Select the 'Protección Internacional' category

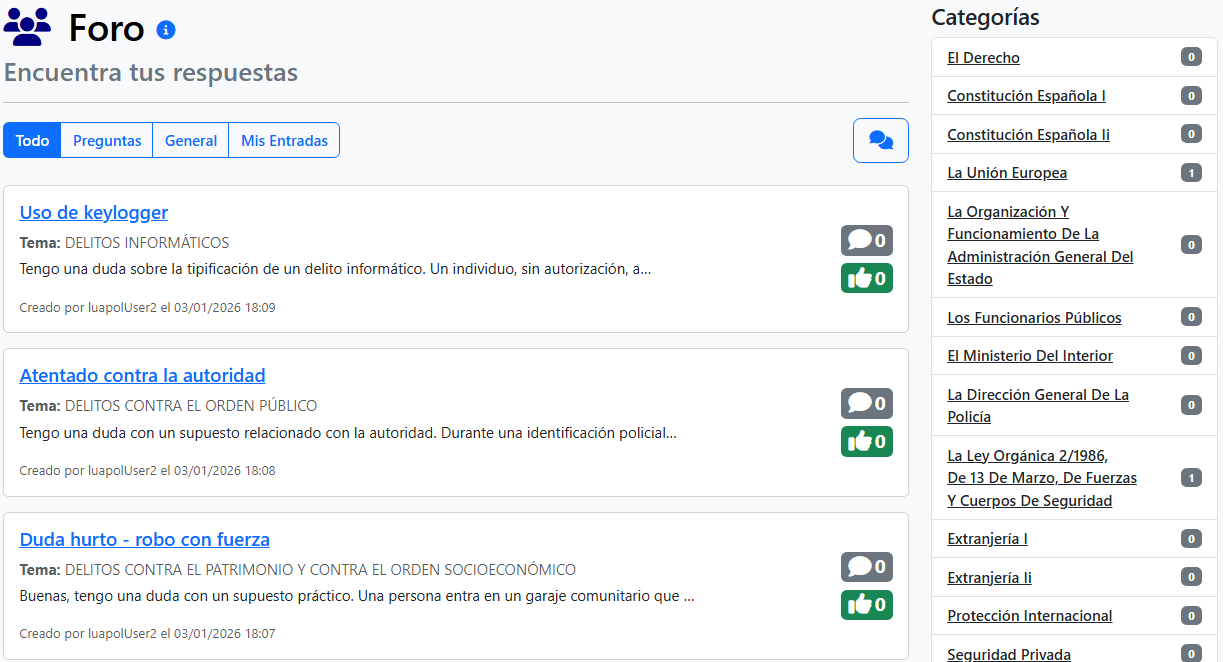(x=1029, y=615)
